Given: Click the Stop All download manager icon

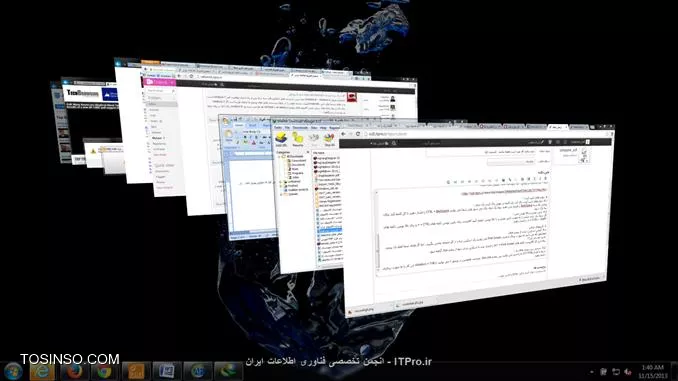Looking at the screenshot, I should (329, 140).
